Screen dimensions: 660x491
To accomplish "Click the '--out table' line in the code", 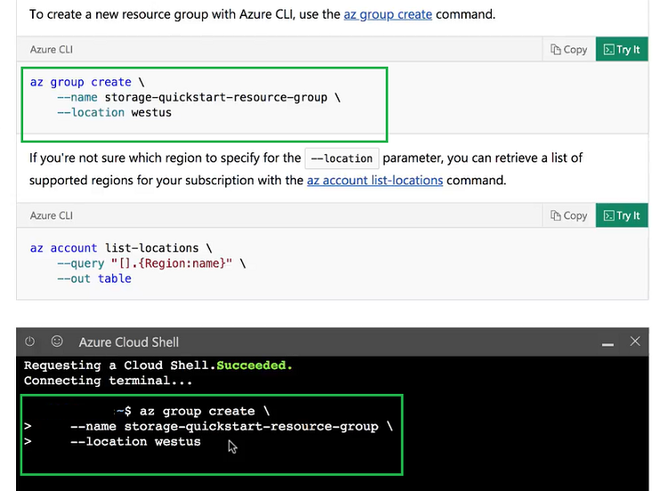I will (x=94, y=279).
